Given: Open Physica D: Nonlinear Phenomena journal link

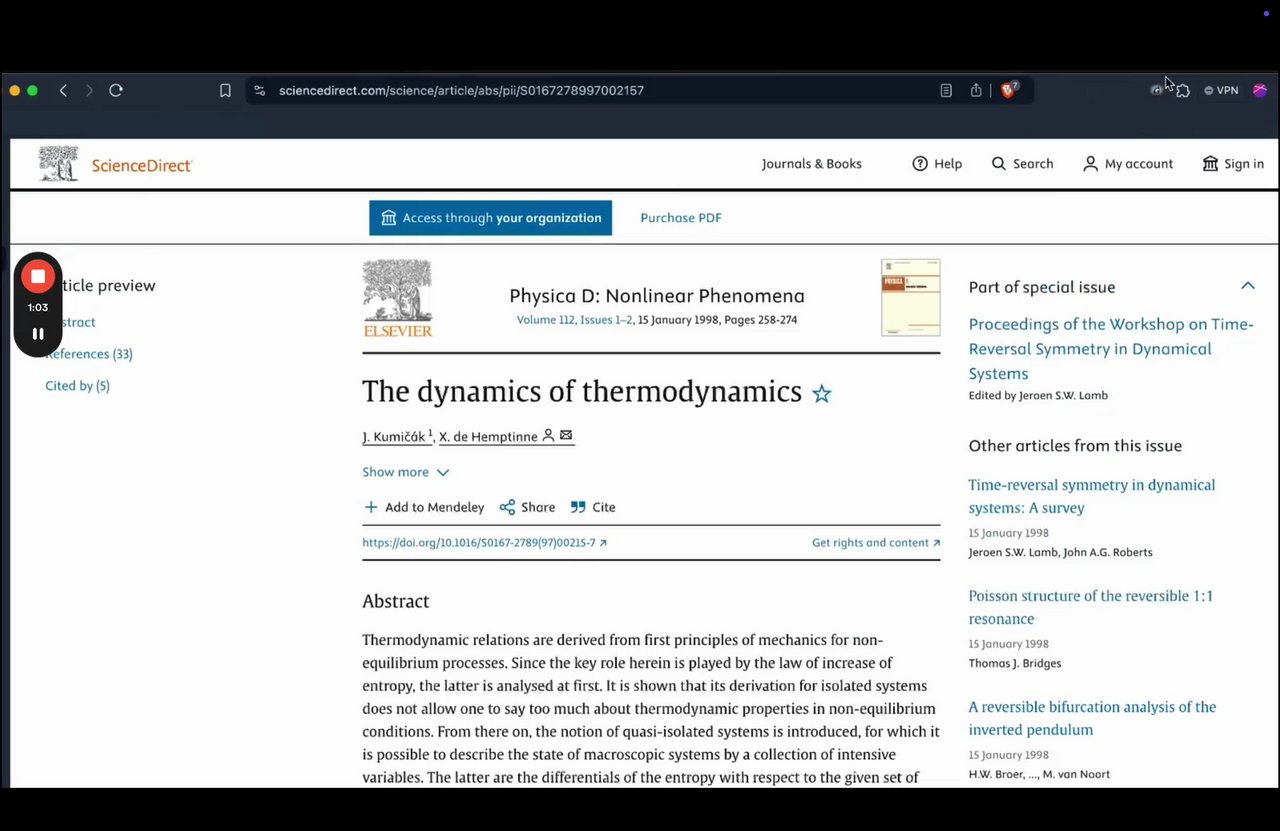Looking at the screenshot, I should click(x=657, y=296).
